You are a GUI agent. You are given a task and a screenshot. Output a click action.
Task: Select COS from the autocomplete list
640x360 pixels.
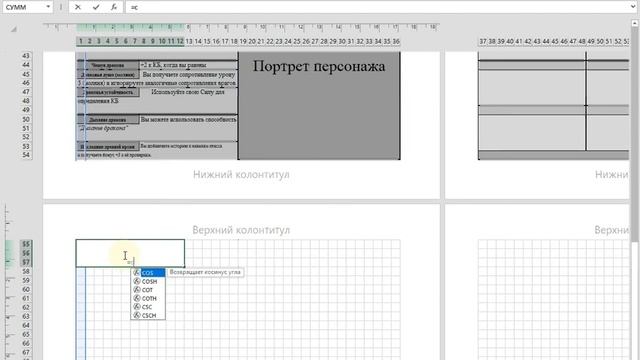pos(149,273)
